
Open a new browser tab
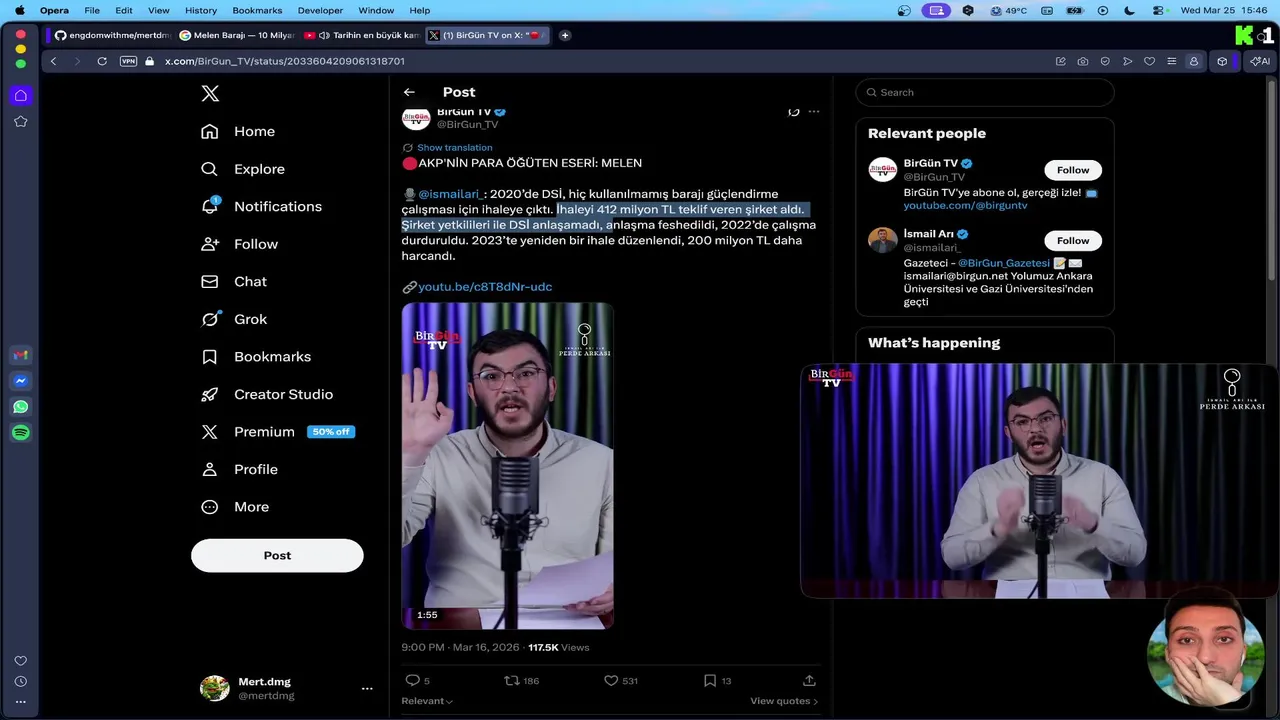pos(565,35)
